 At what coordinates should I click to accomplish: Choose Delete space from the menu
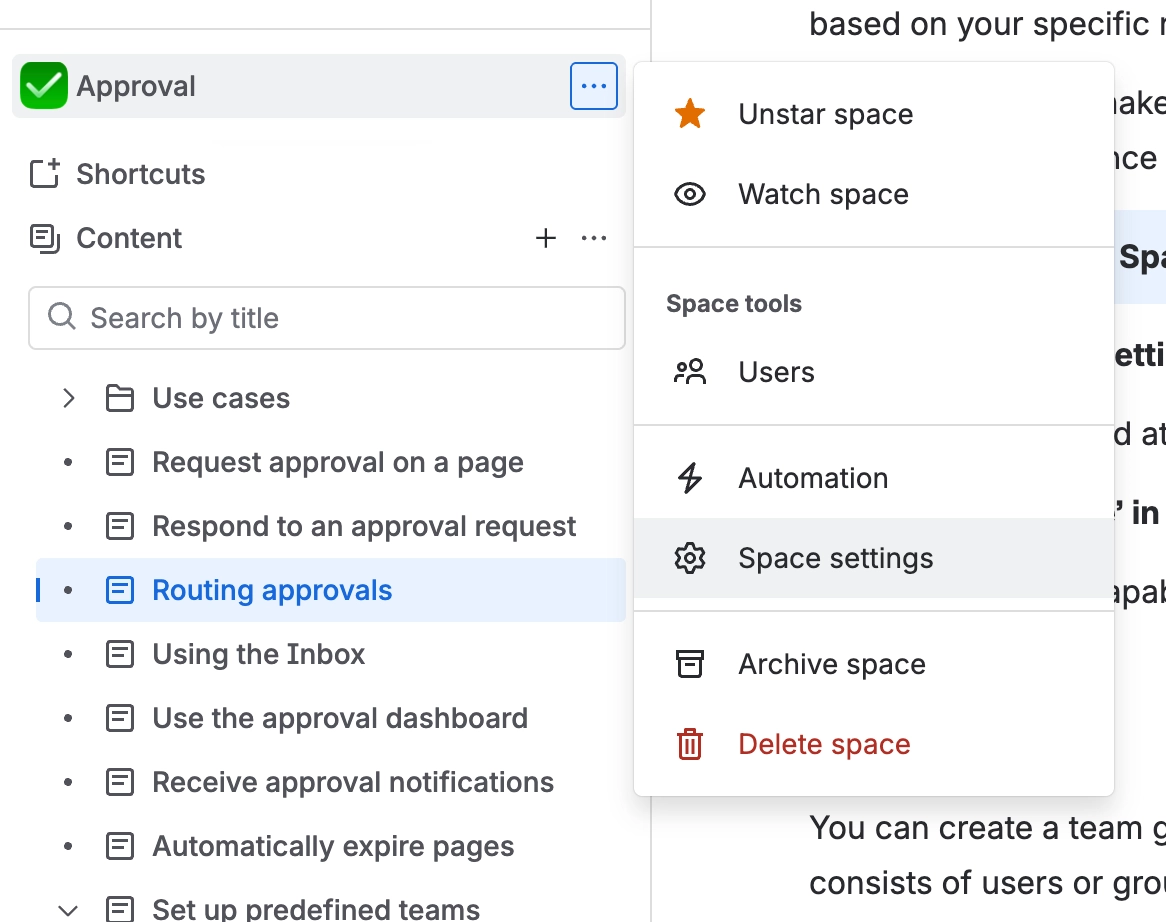tap(874, 744)
